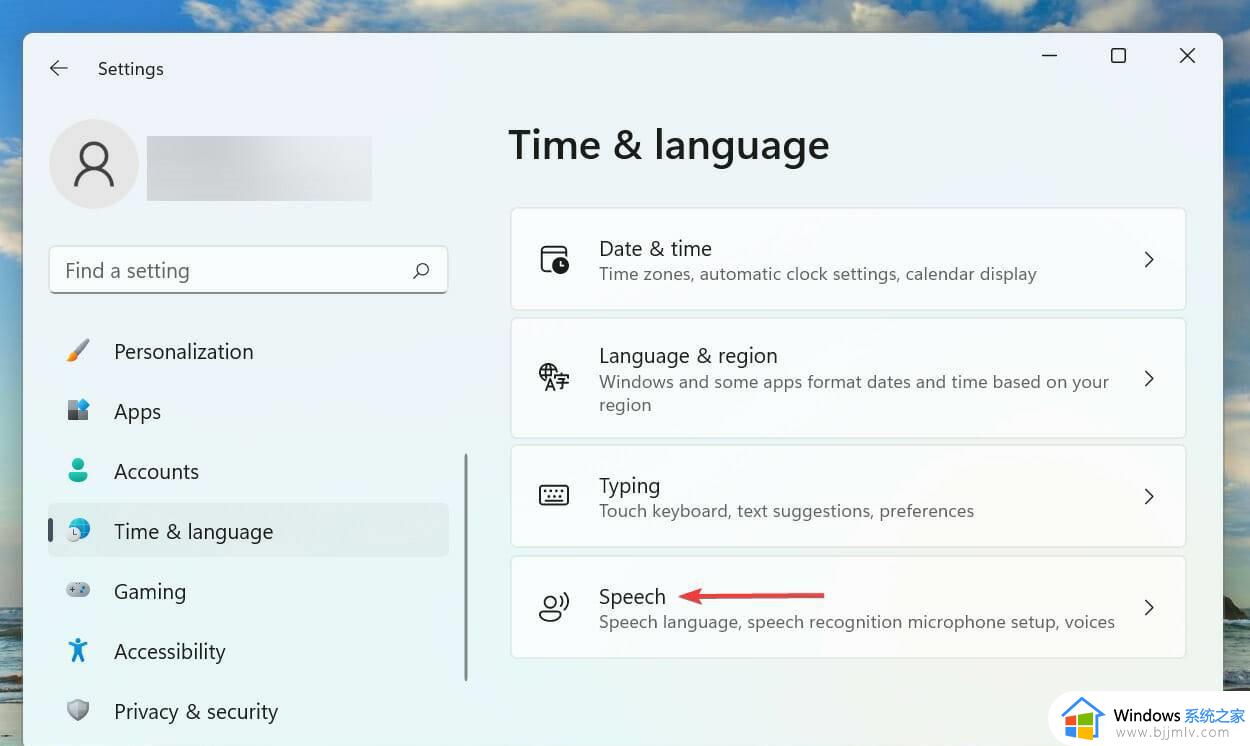Select Time & language sidebar item
This screenshot has width=1250, height=746.
248,531
